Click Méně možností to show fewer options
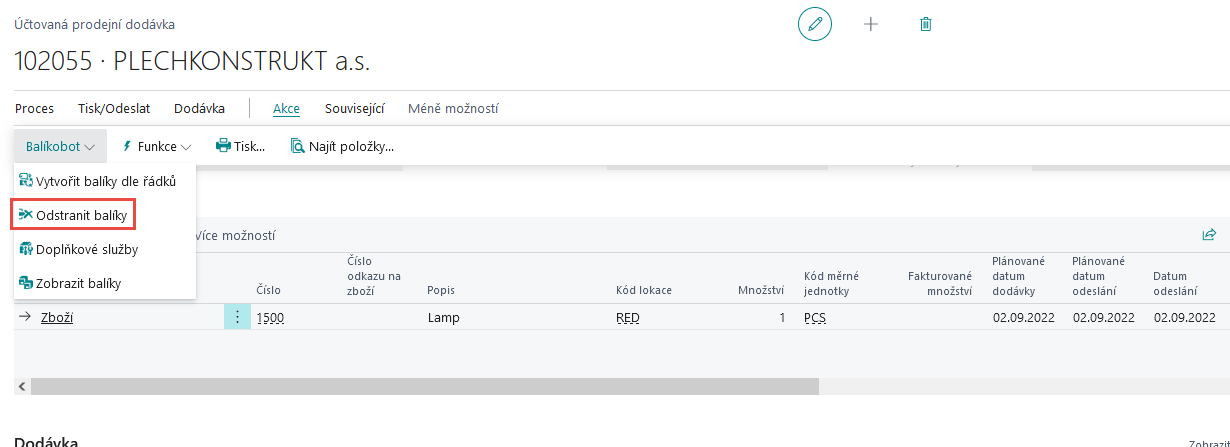1230x447 pixels. coord(453,108)
